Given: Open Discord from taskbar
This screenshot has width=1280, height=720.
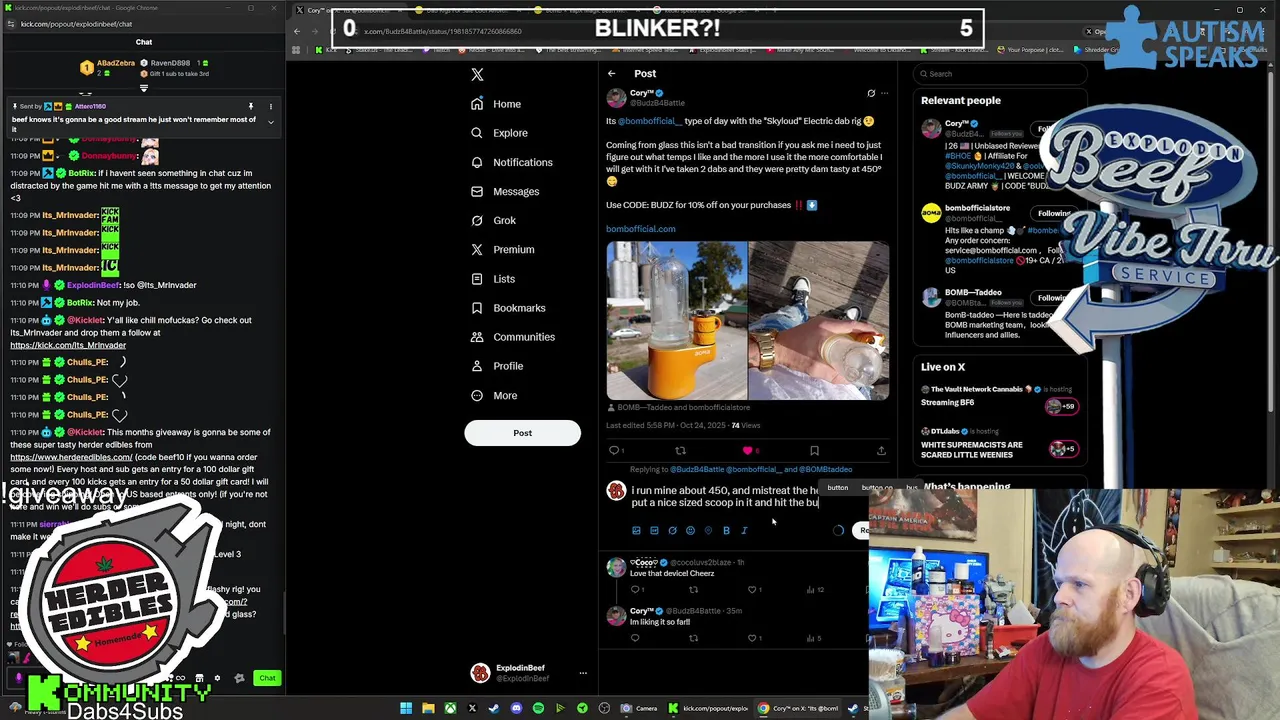Looking at the screenshot, I should pyautogui.click(x=516, y=709).
